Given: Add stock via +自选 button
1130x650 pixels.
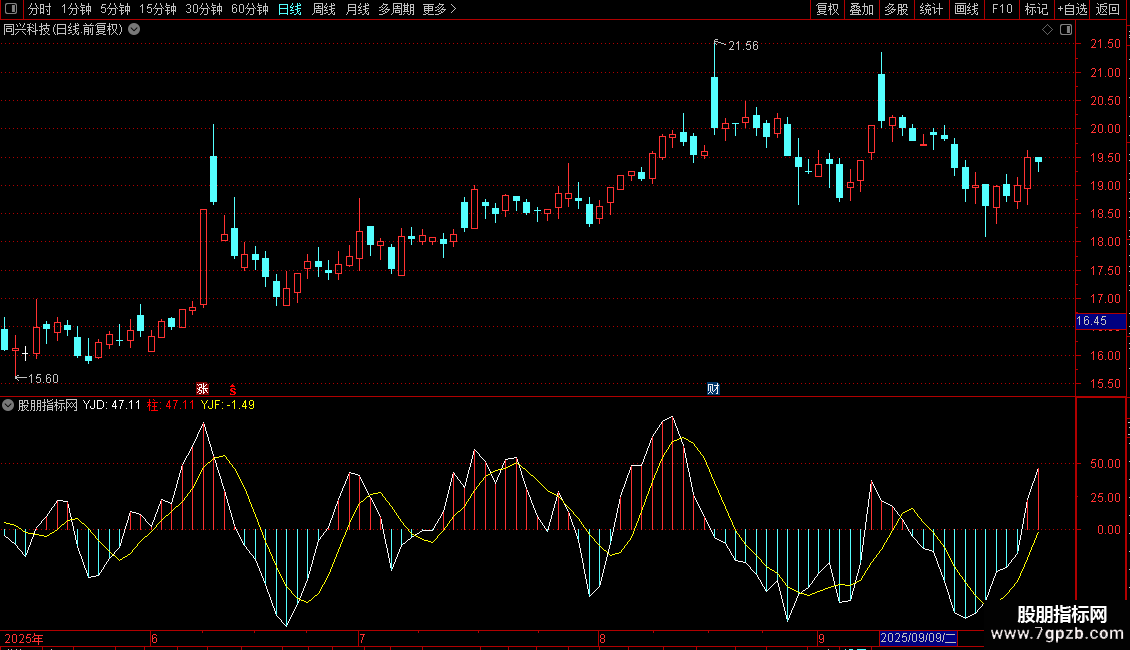Looking at the screenshot, I should coord(1071,9).
